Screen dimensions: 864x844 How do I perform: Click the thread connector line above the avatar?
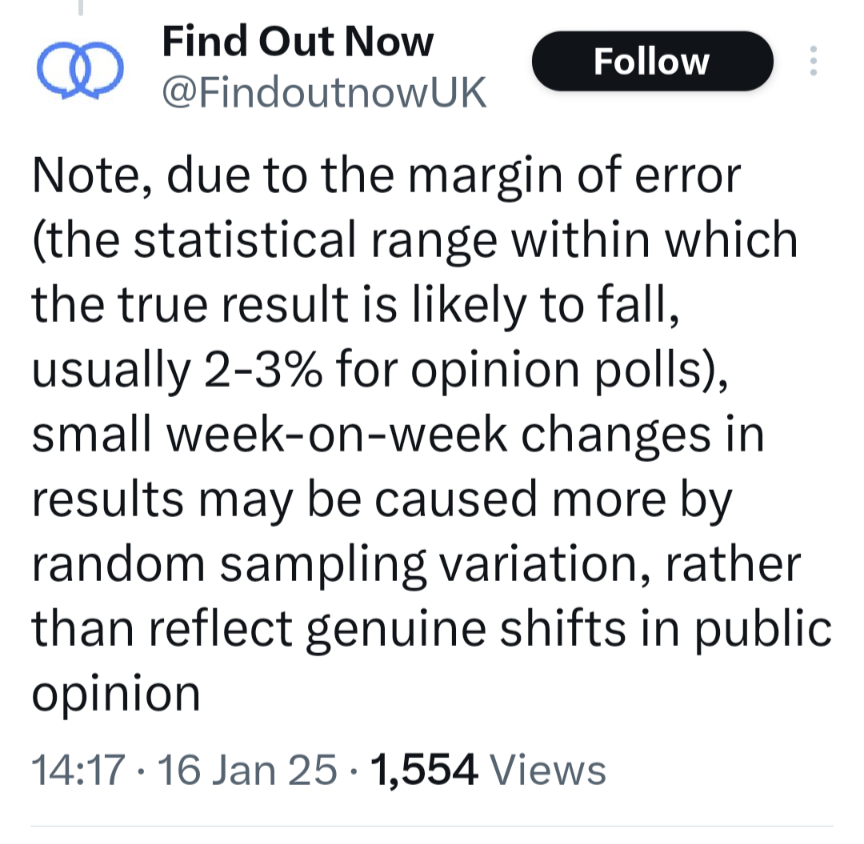(80, 8)
